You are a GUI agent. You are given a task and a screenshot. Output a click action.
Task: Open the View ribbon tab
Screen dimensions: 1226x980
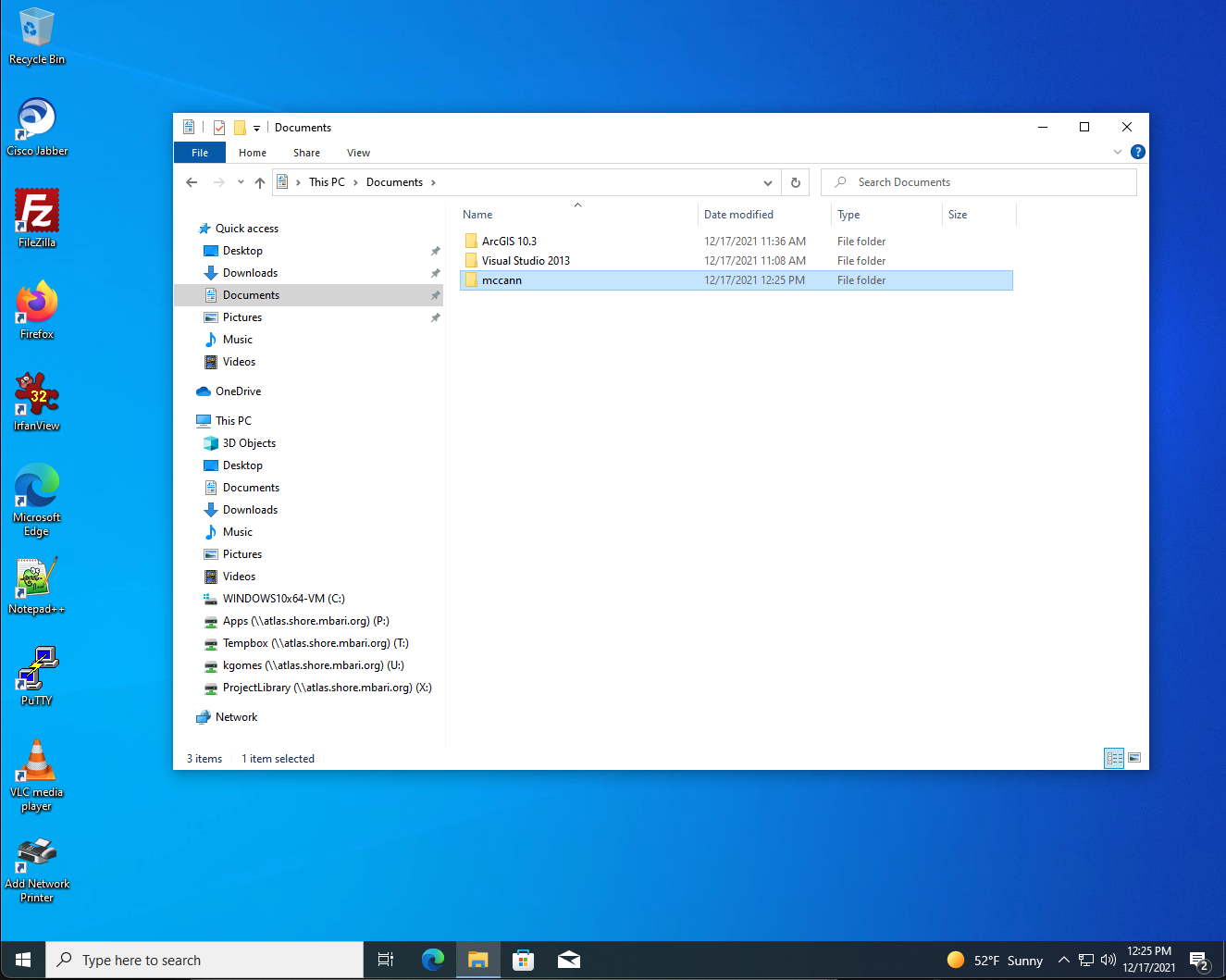358,153
